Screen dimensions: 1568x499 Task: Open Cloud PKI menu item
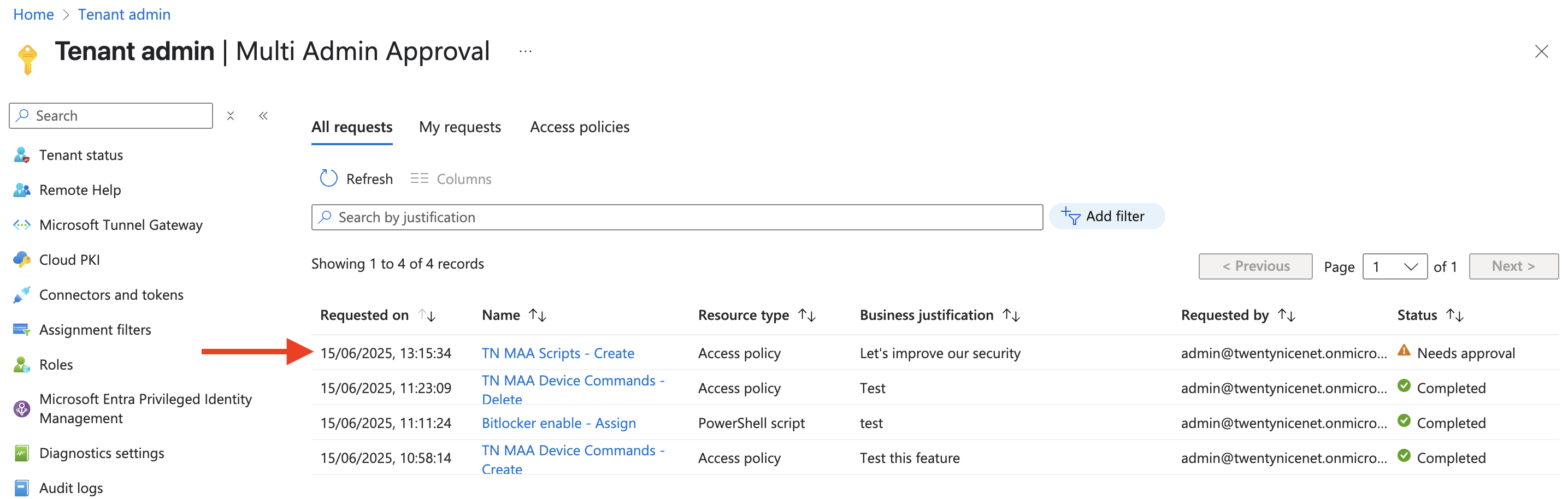pyautogui.click(x=69, y=260)
